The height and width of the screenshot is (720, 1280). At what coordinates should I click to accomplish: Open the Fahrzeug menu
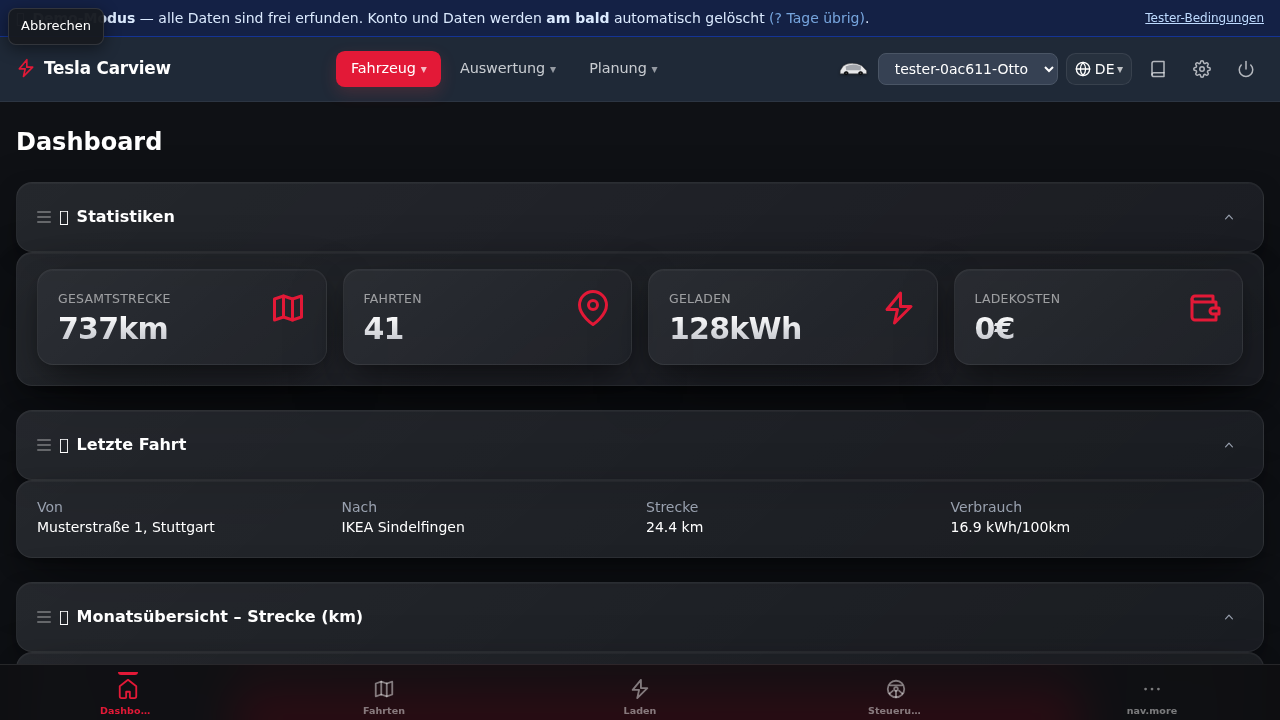(x=388, y=69)
